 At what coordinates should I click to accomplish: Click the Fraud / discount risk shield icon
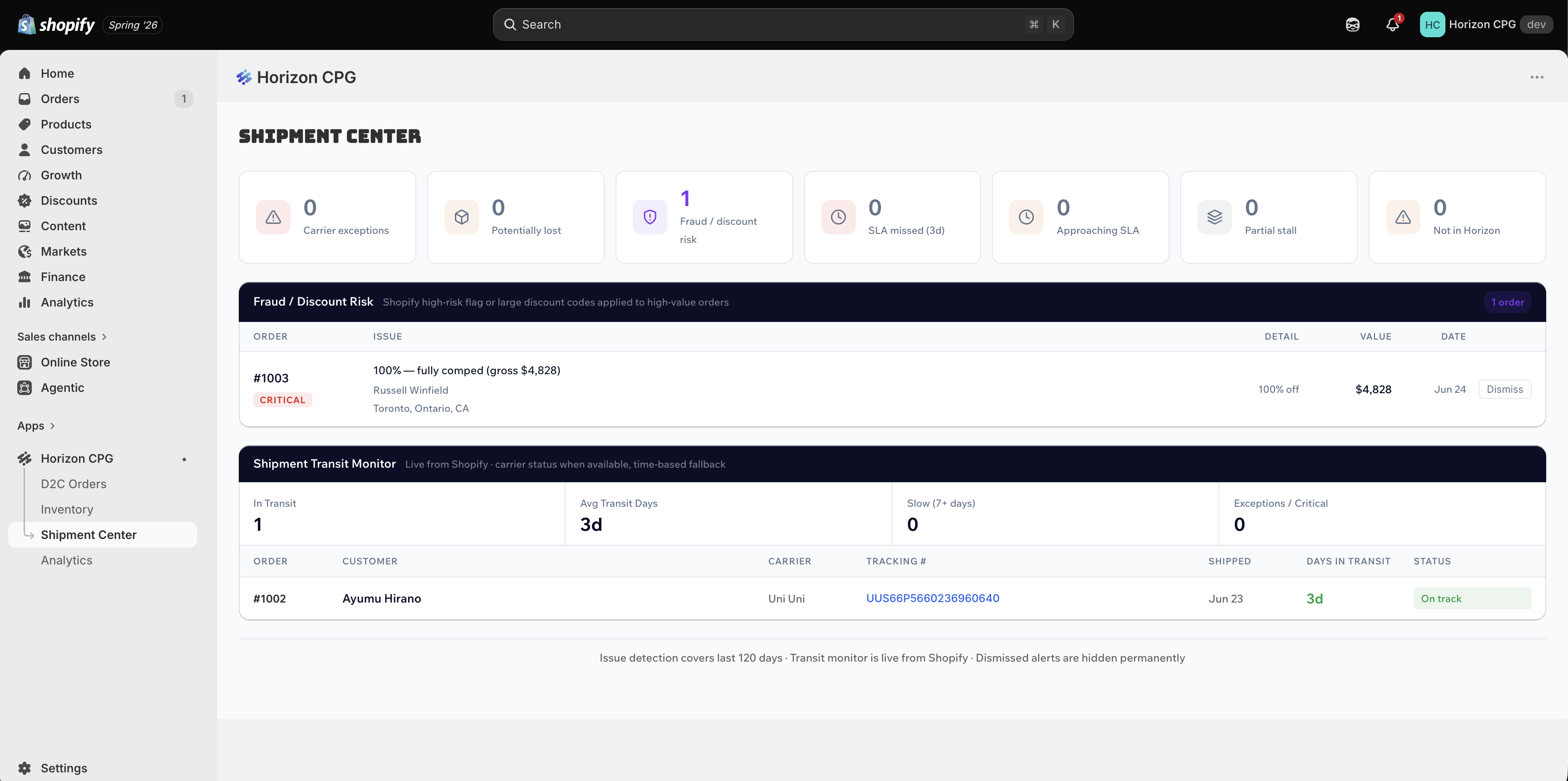pos(650,217)
